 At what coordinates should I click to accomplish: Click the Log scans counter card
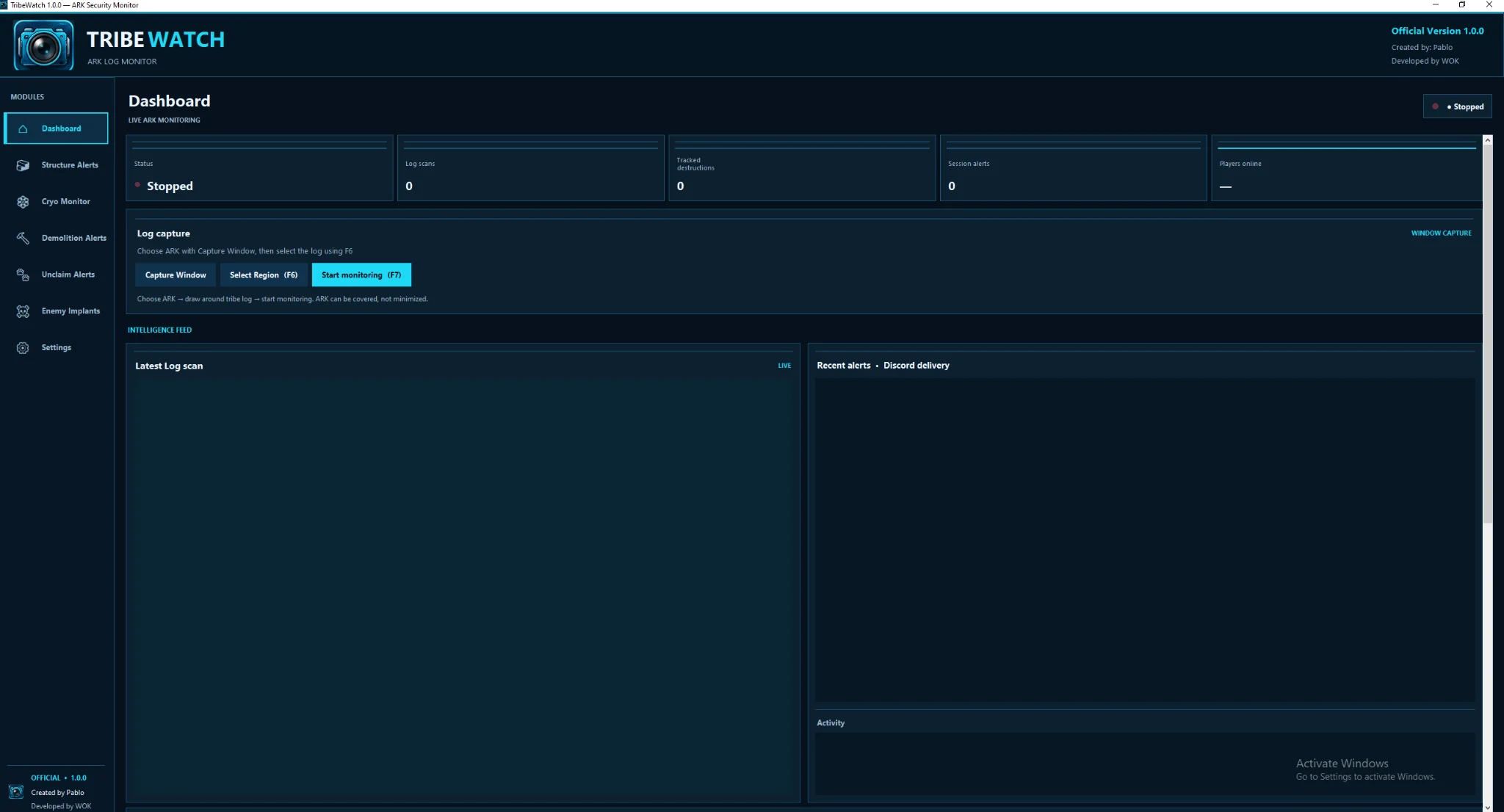coord(530,168)
